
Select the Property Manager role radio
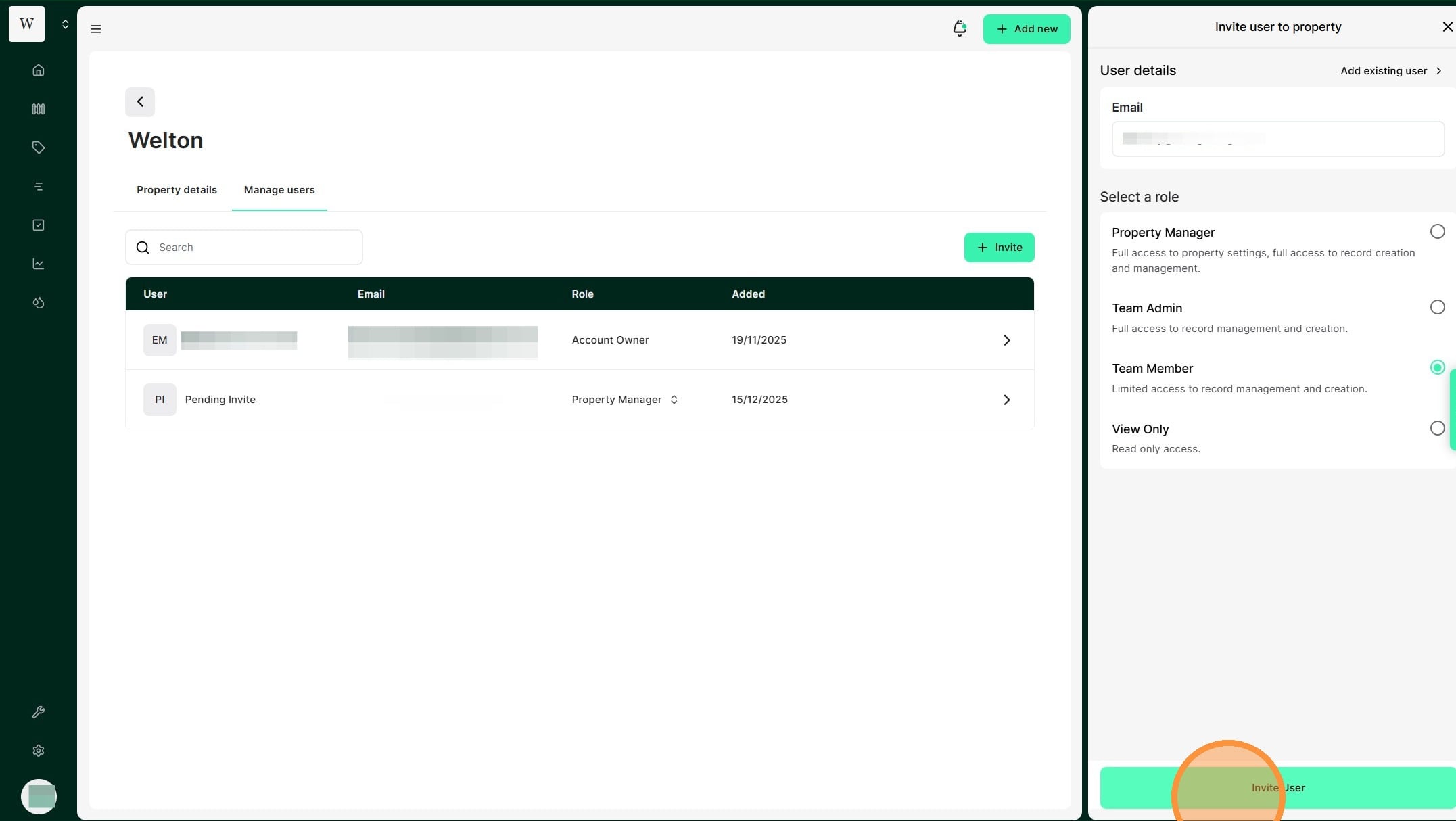(x=1437, y=232)
